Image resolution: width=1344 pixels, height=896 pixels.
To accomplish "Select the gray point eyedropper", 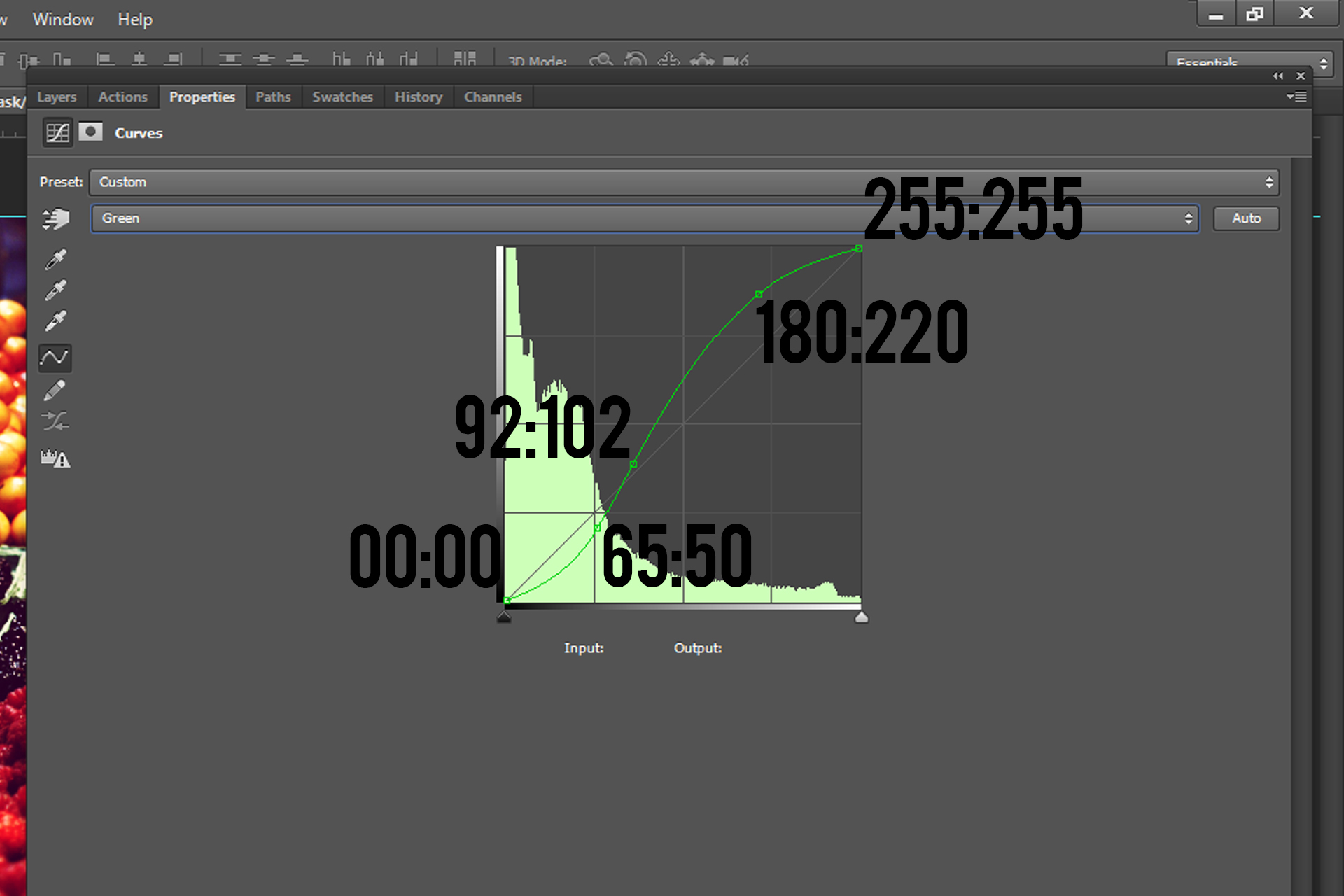I will coord(55,290).
